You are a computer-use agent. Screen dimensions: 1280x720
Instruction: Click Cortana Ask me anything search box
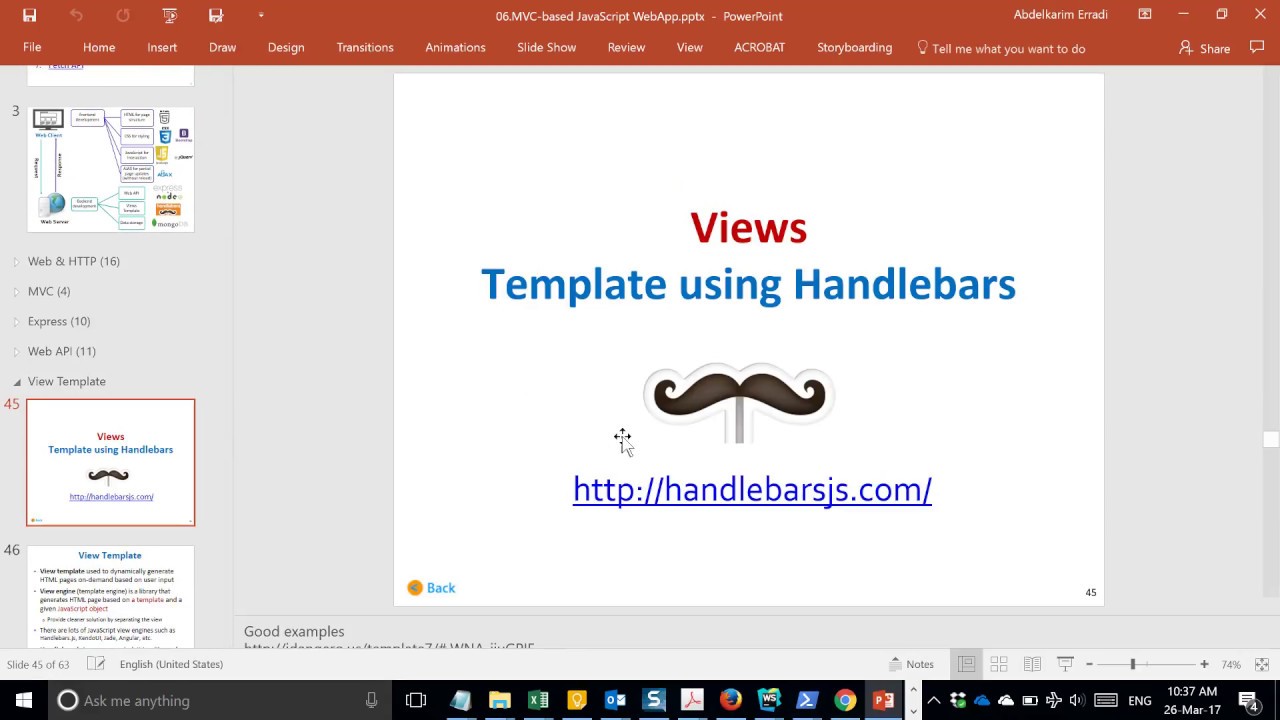pyautogui.click(x=219, y=700)
